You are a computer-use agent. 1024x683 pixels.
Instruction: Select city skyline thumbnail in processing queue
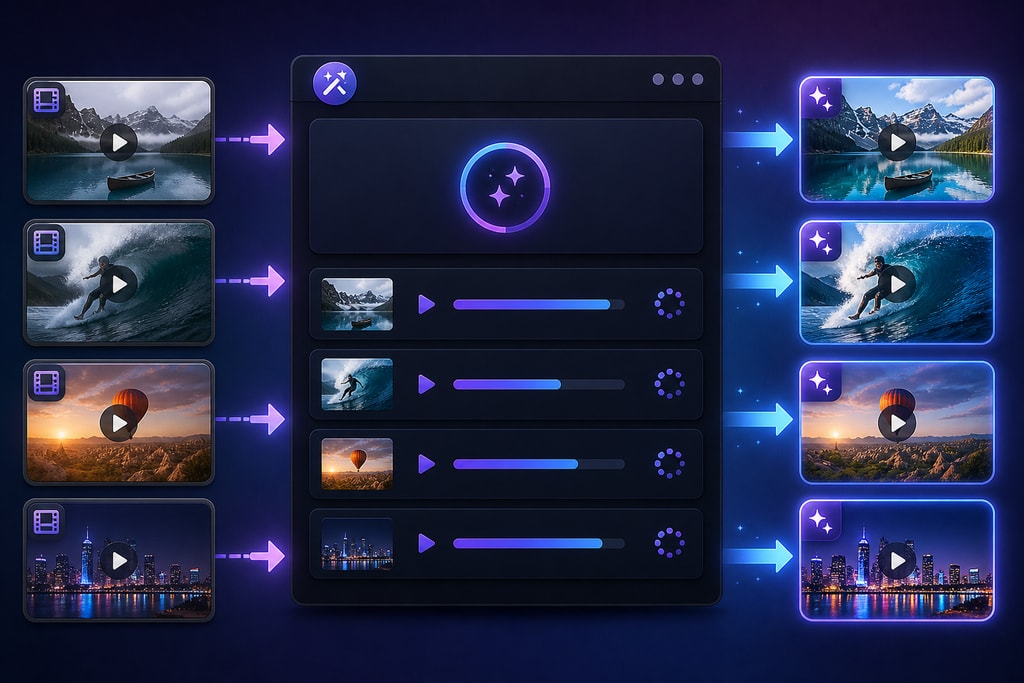(x=357, y=544)
